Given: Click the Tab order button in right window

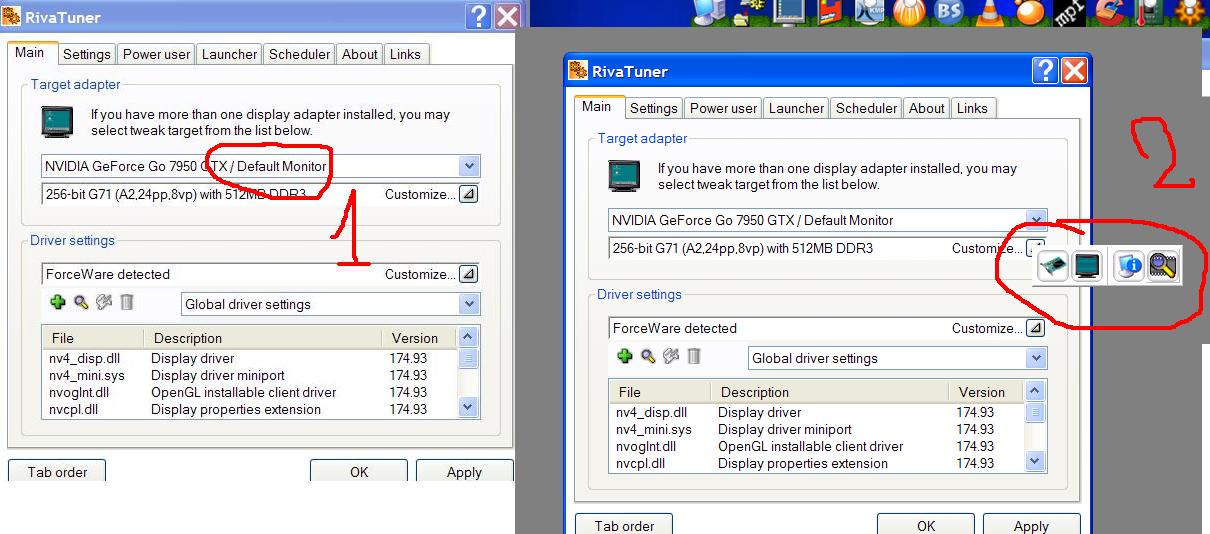Looking at the screenshot, I should [x=624, y=526].
